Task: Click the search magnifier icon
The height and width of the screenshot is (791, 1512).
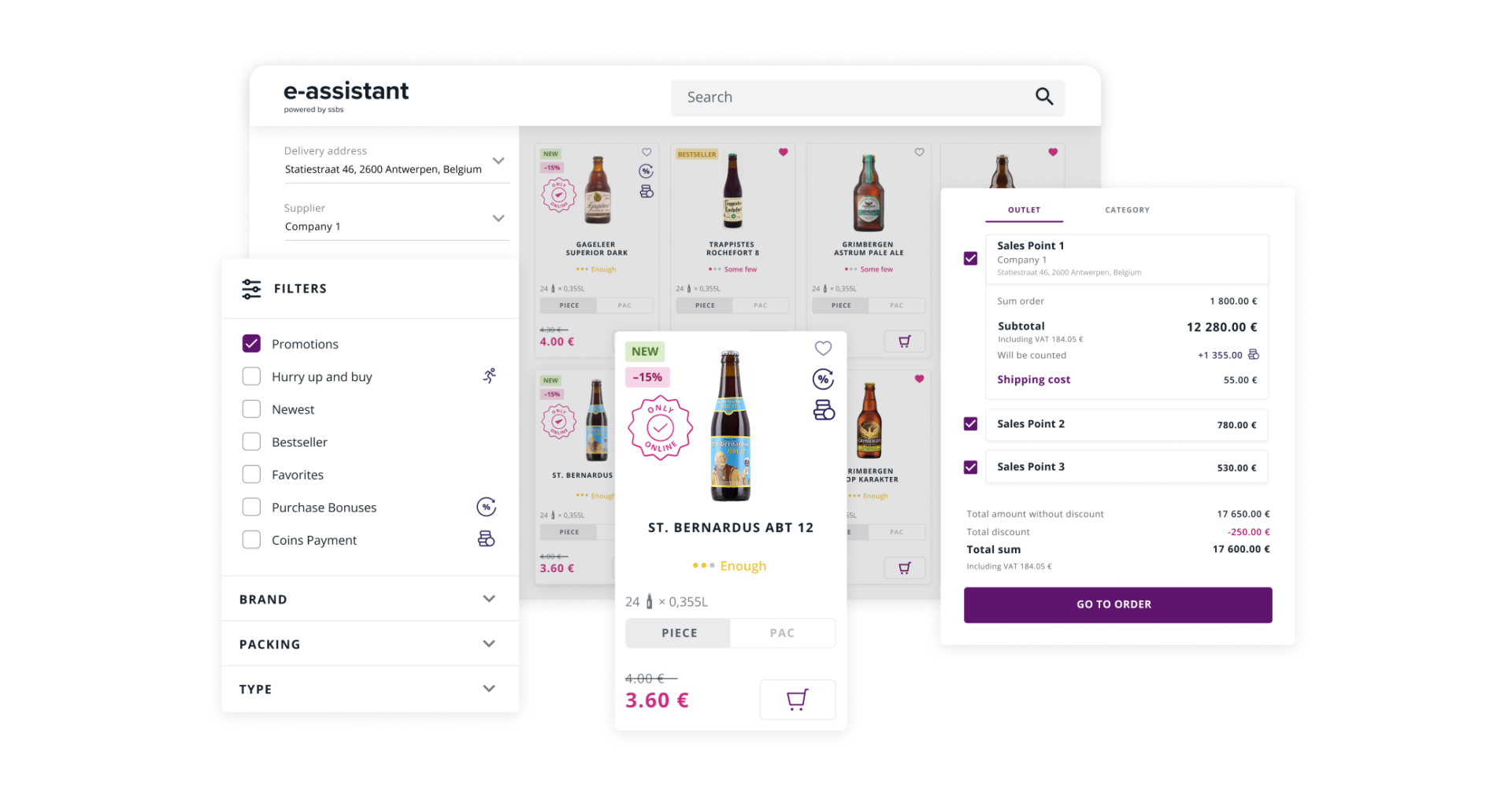Action: [x=1044, y=97]
